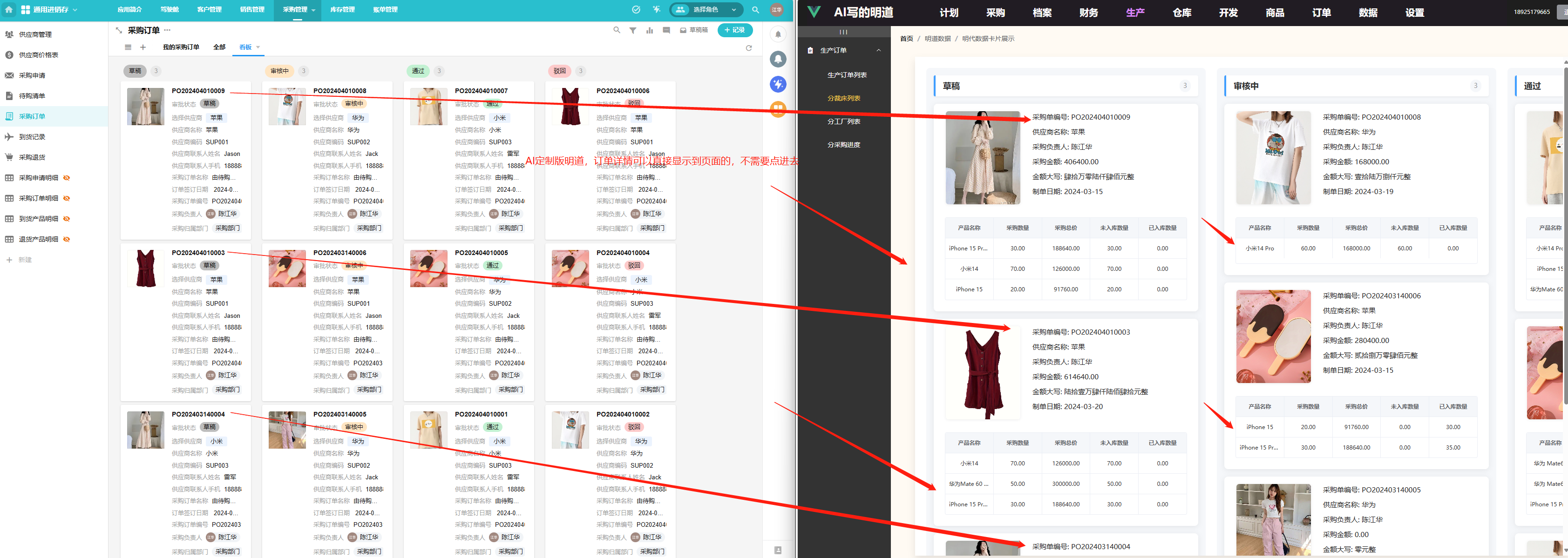Open the 选择角色 dropdown

[x=706, y=10]
